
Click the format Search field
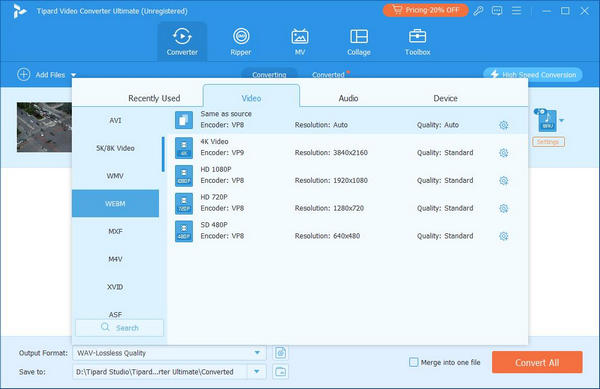click(x=119, y=328)
